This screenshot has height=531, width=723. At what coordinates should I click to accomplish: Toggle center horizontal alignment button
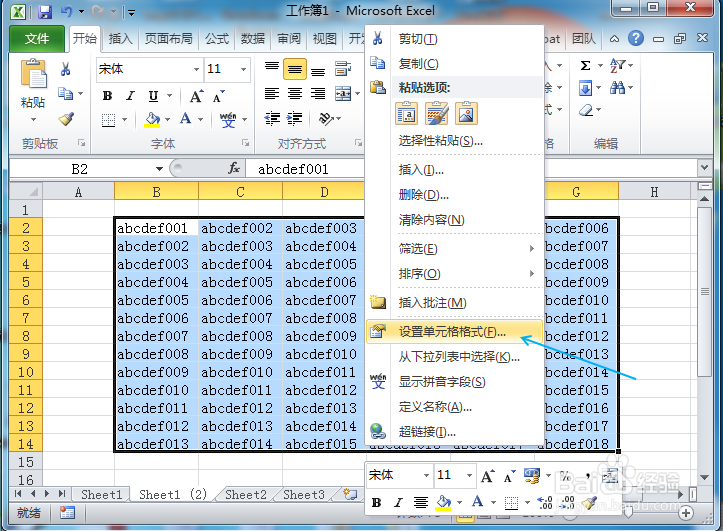pyautogui.click(x=295, y=94)
